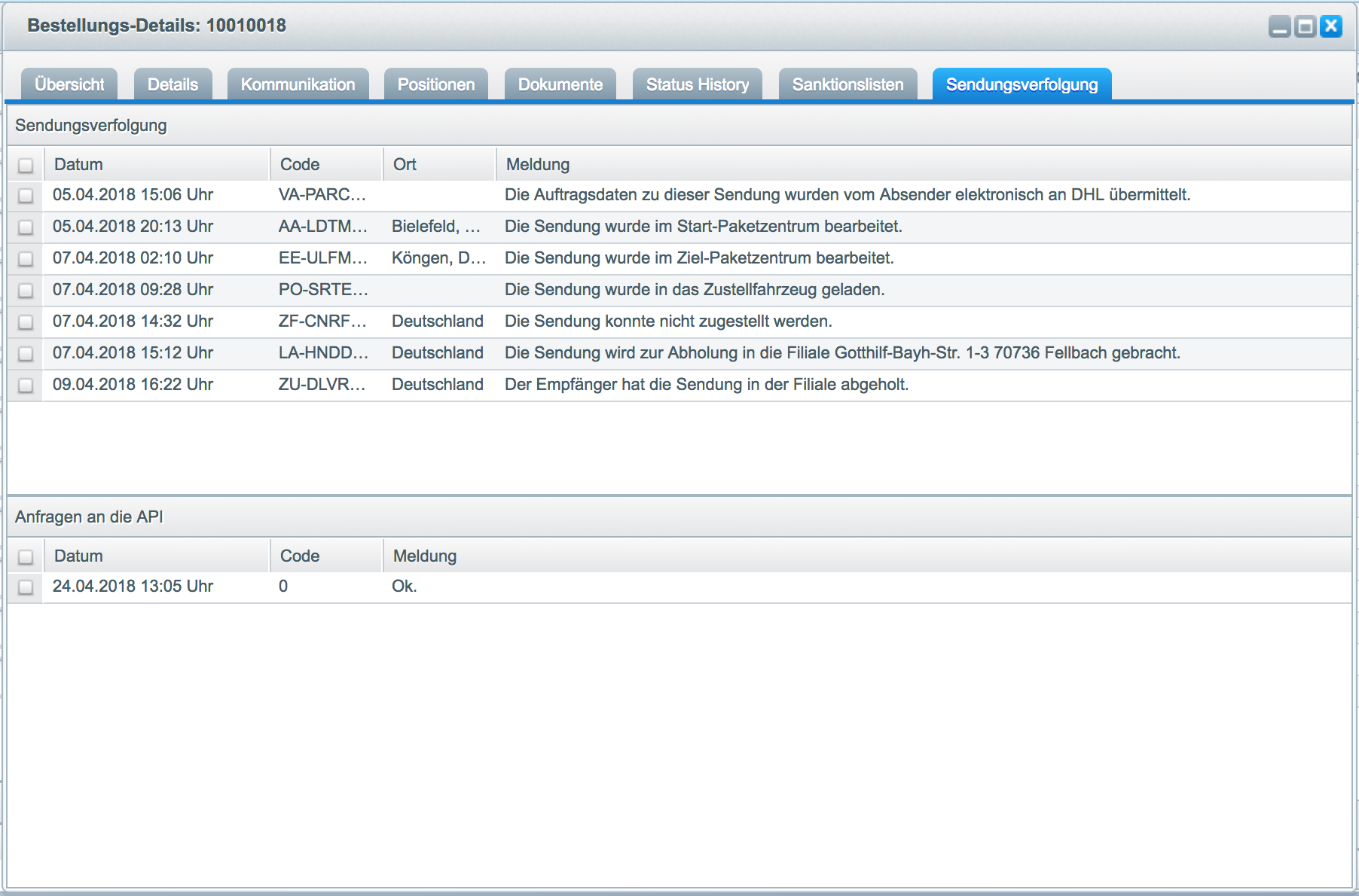The height and width of the screenshot is (896, 1359).
Task: Click the date 09.04.2018 16:22 Uhr
Action: [133, 385]
